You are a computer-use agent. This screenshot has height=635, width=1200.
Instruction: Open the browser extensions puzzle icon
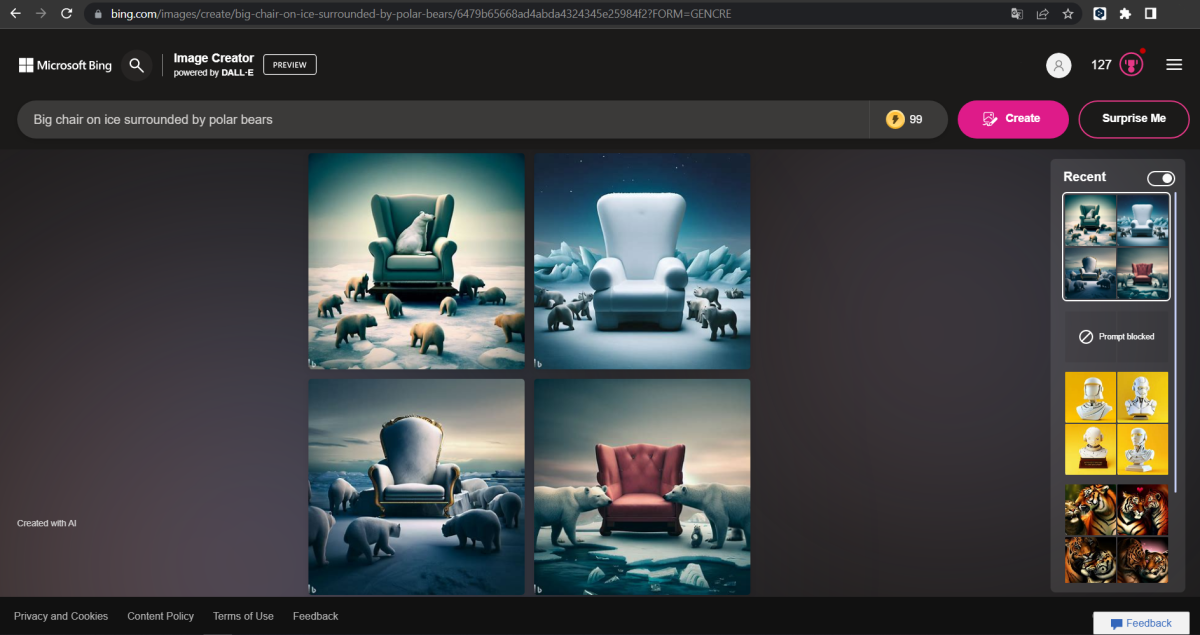1126,14
